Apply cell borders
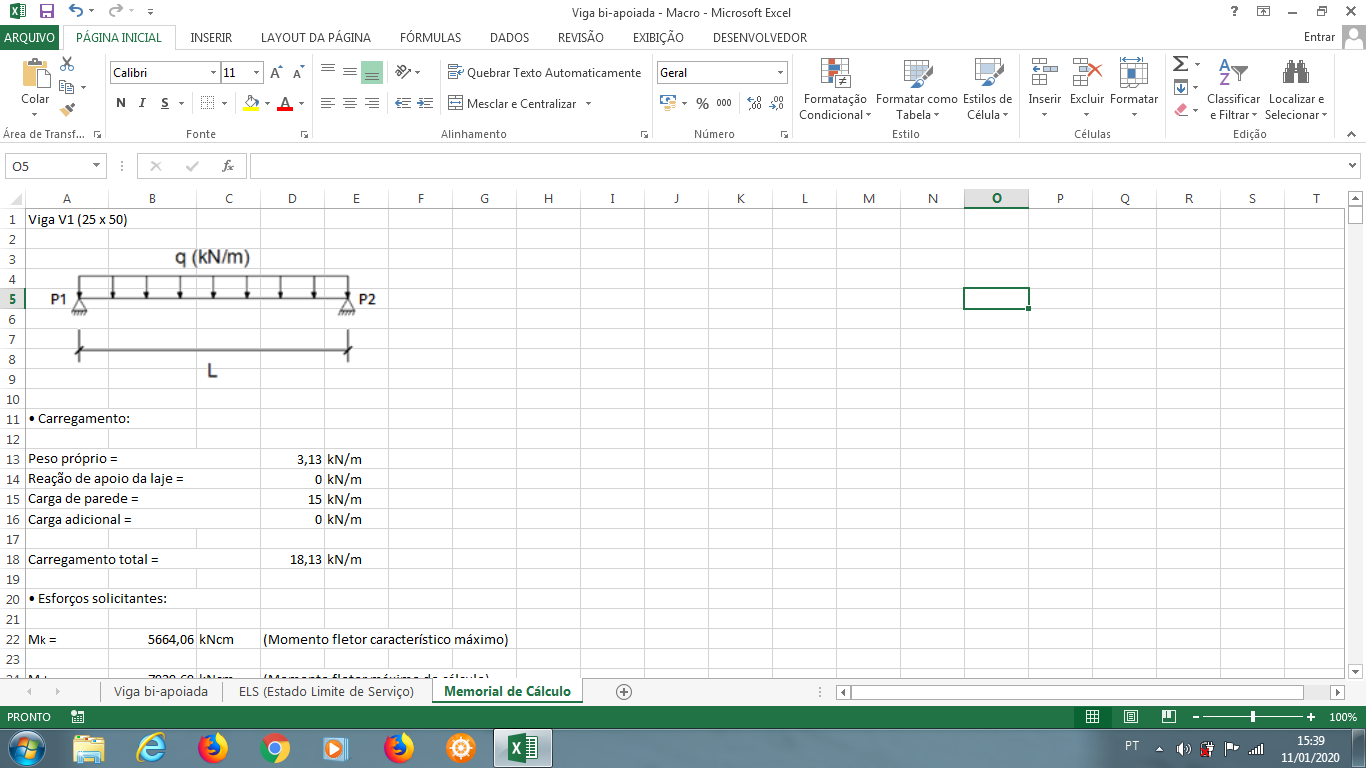1366x768 pixels. tap(206, 103)
